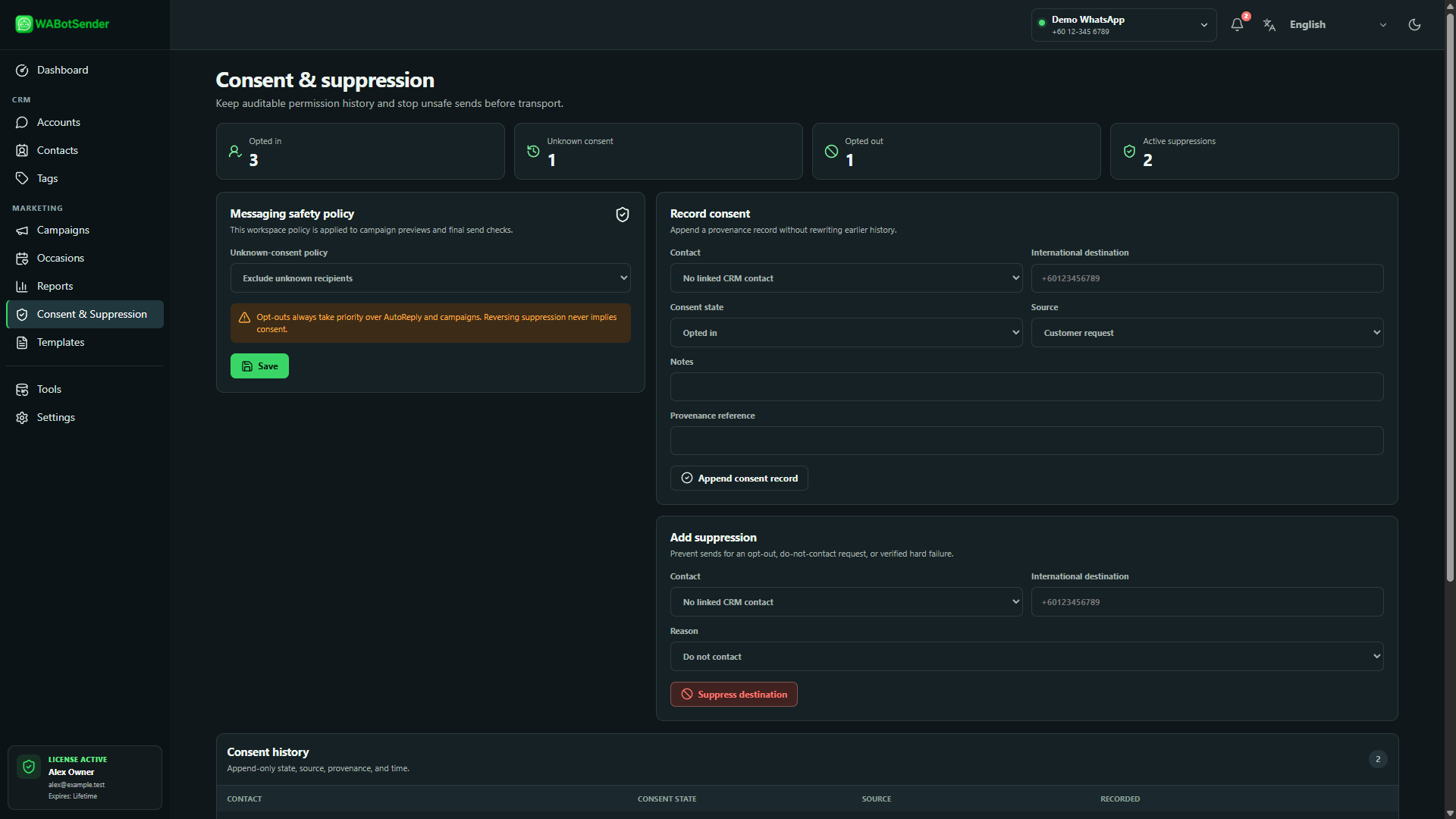
Task: Click the Active suppressions shield icon
Action: [x=1129, y=152]
